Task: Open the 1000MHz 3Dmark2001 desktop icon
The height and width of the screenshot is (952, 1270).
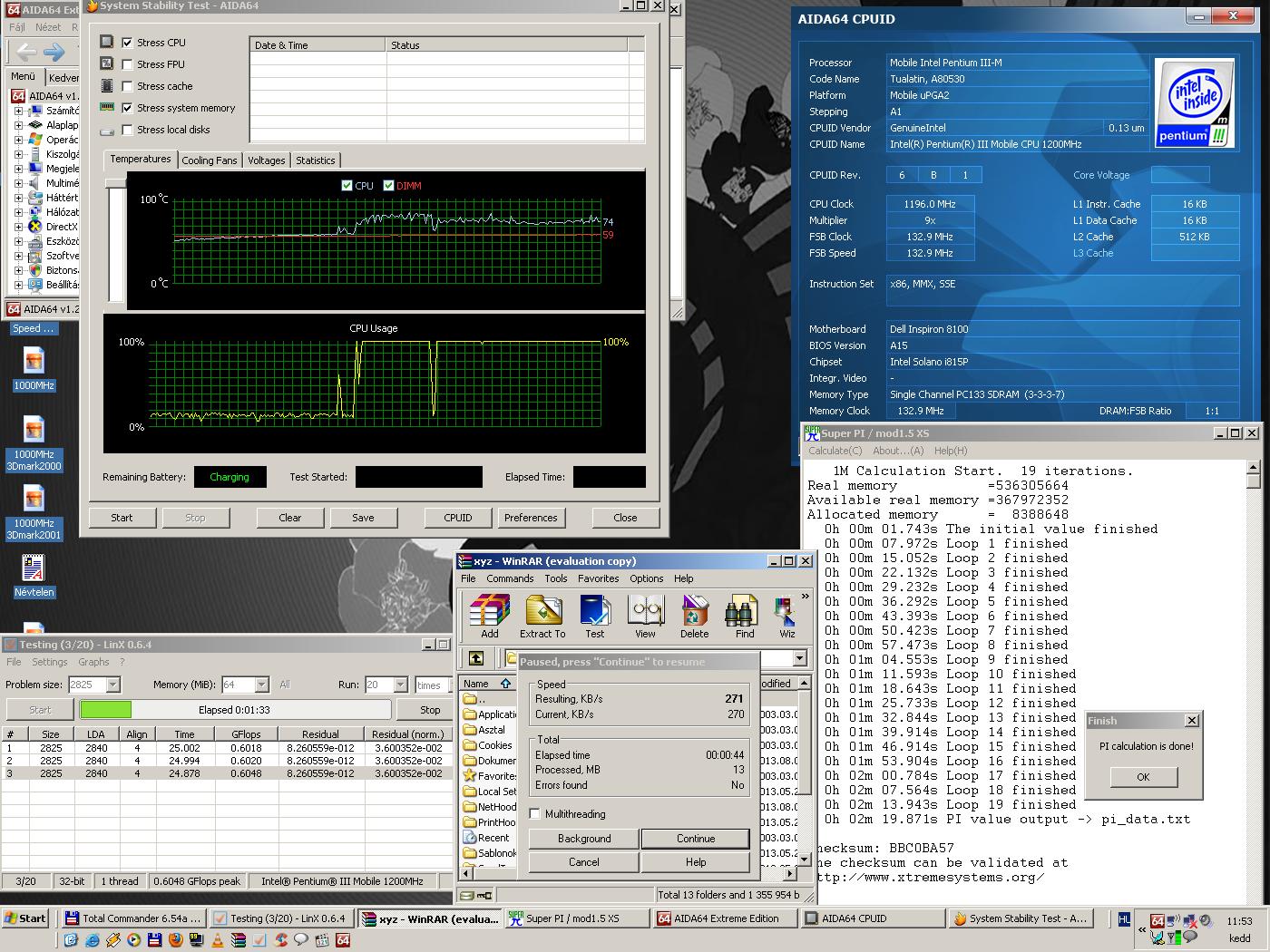Action: (34, 512)
